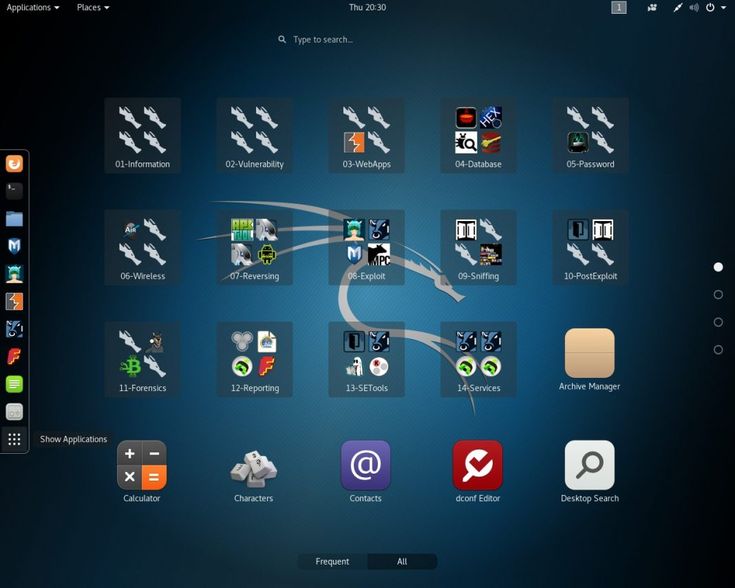735x588 pixels.
Task: Click the workspace indicator number 1
Action: click(x=619, y=8)
